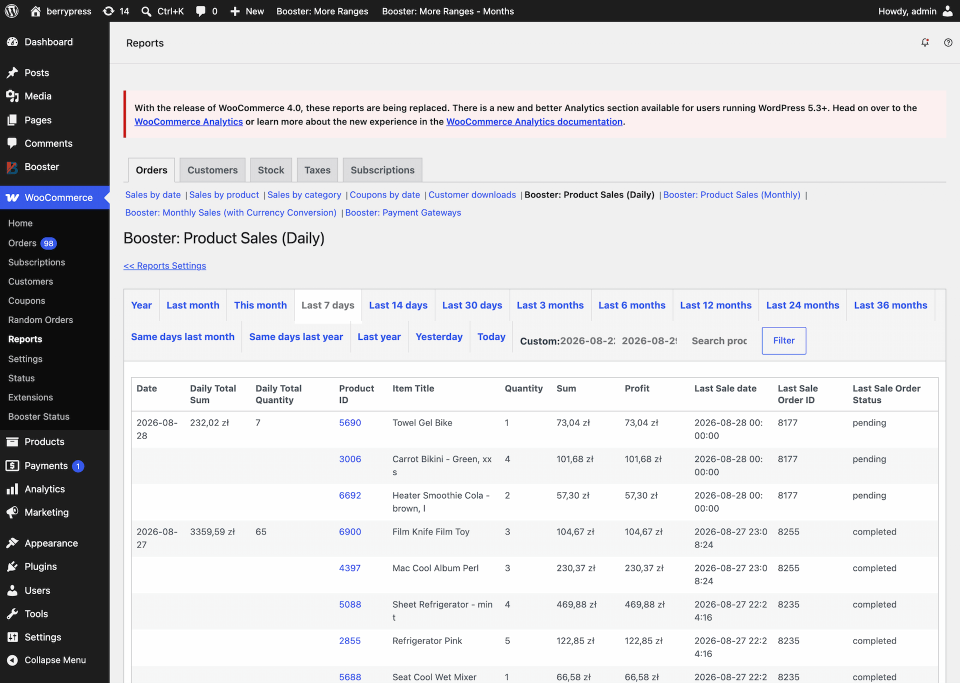Select Same days last year range
Viewport: 960px width, 683px height.
point(296,337)
